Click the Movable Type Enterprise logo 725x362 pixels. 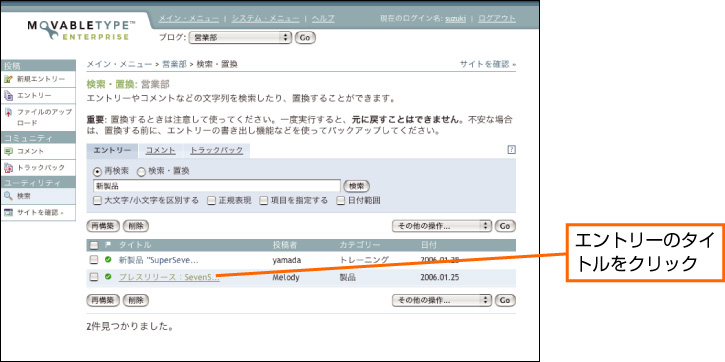click(81, 30)
